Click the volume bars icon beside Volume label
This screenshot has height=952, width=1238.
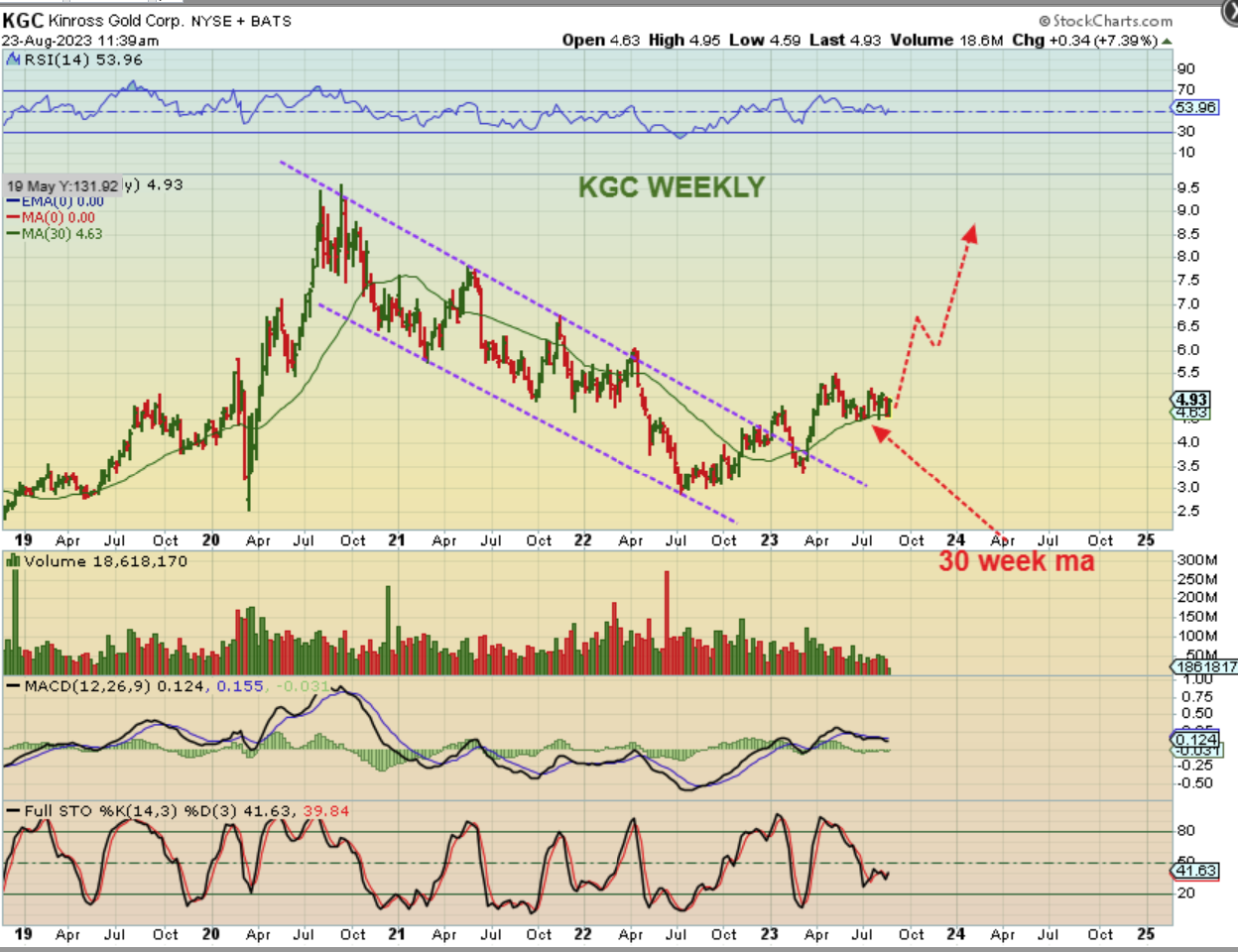point(14,561)
